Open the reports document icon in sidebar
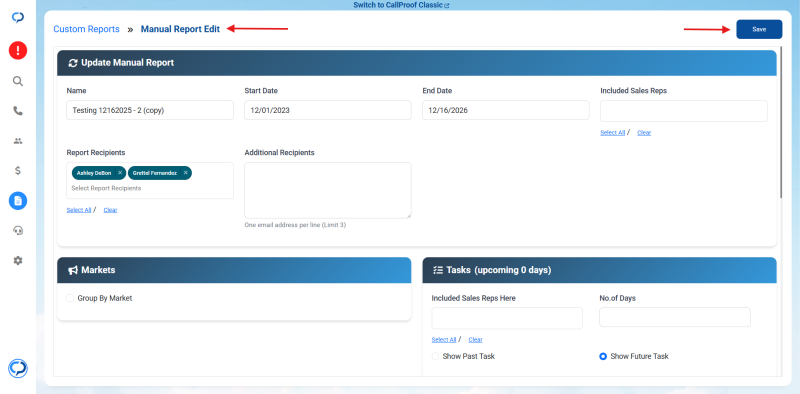Image resolution: width=800 pixels, height=394 pixels. click(x=18, y=201)
